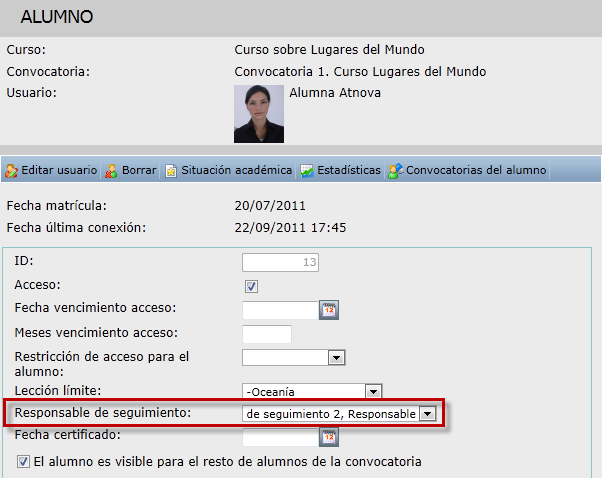
Task: Open Situación académica toolbar option
Action: 229,170
